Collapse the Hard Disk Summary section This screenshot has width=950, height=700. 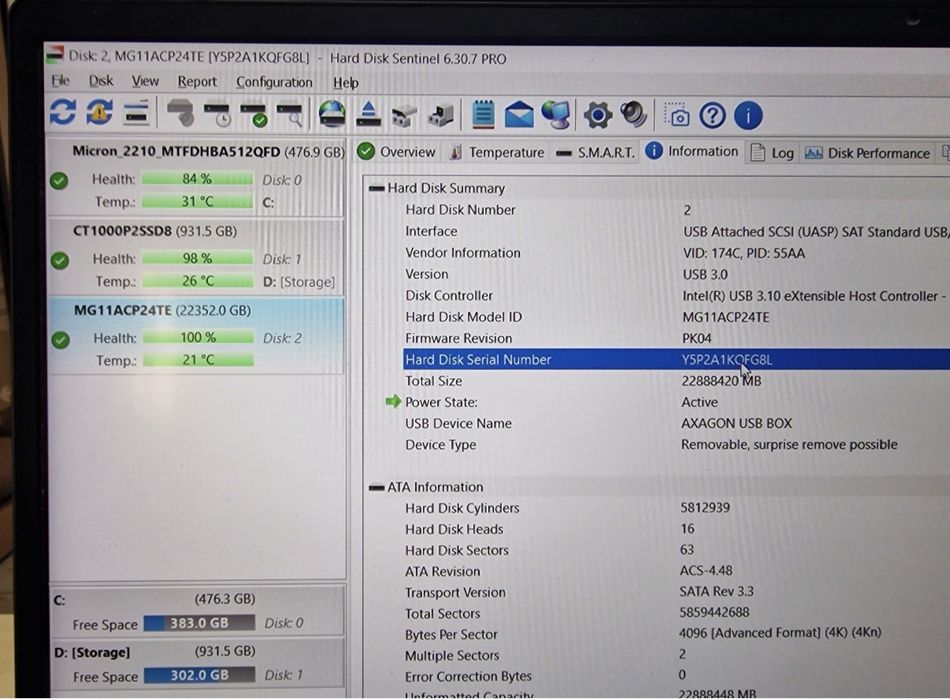pos(377,188)
